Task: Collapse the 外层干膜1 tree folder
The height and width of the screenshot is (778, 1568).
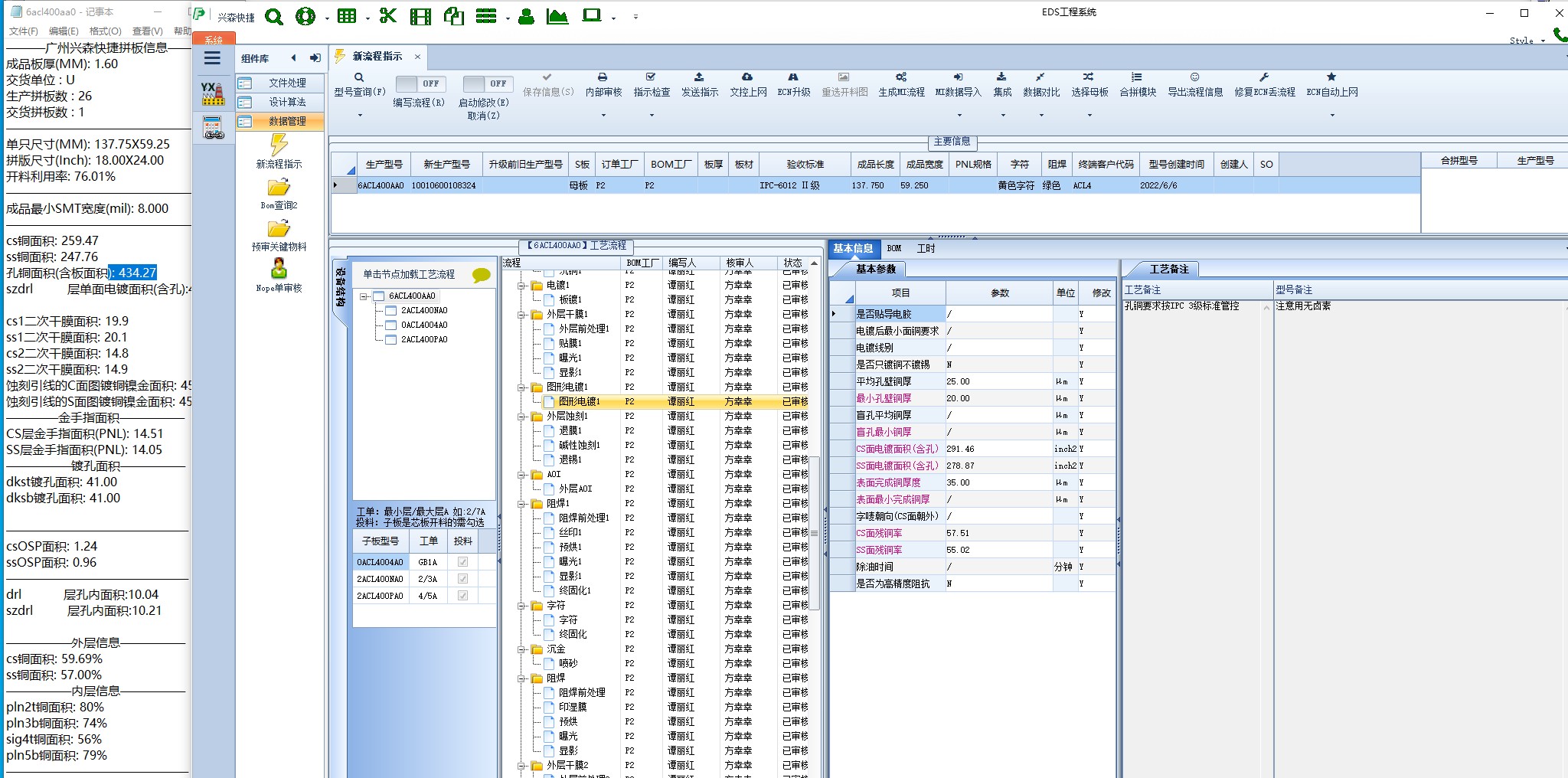Action: [x=522, y=315]
